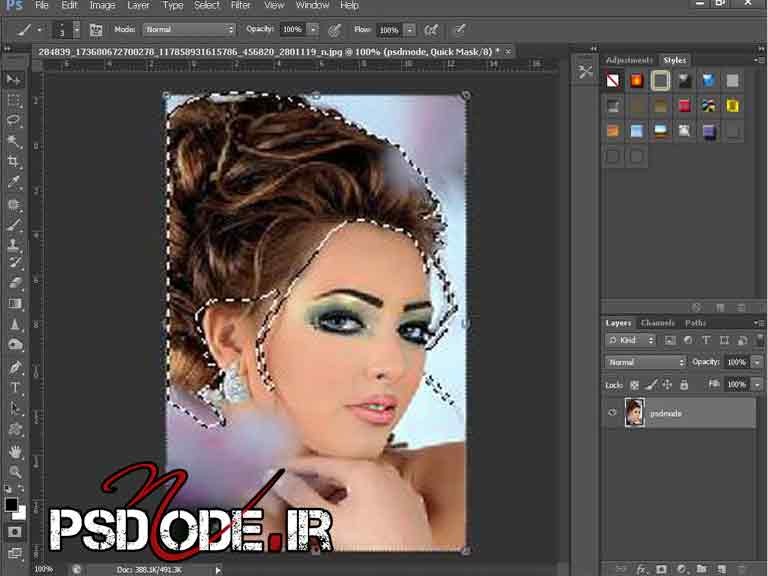Viewport: 768px width, 576px height.
Task: Switch to the Paths tab
Action: [696, 323]
